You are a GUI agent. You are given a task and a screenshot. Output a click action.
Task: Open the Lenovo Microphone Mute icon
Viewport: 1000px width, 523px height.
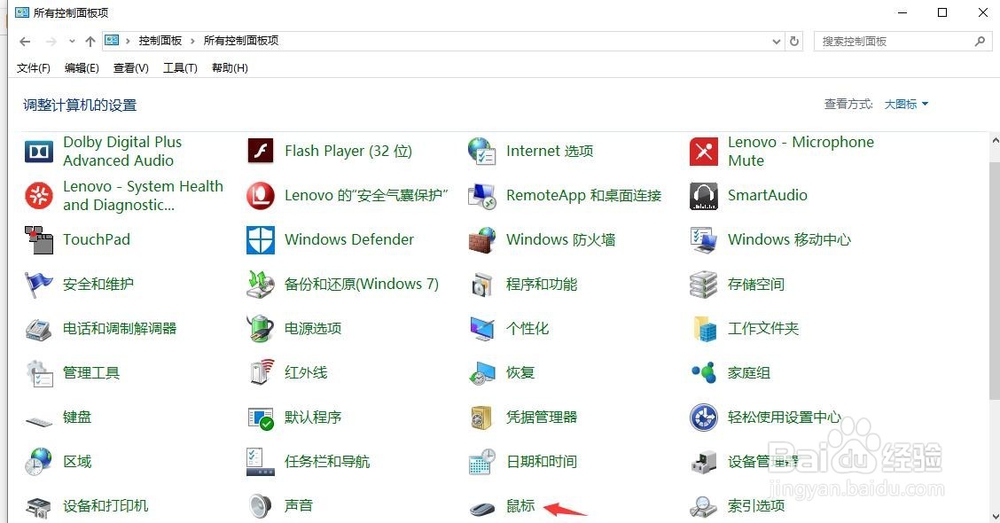coord(703,151)
